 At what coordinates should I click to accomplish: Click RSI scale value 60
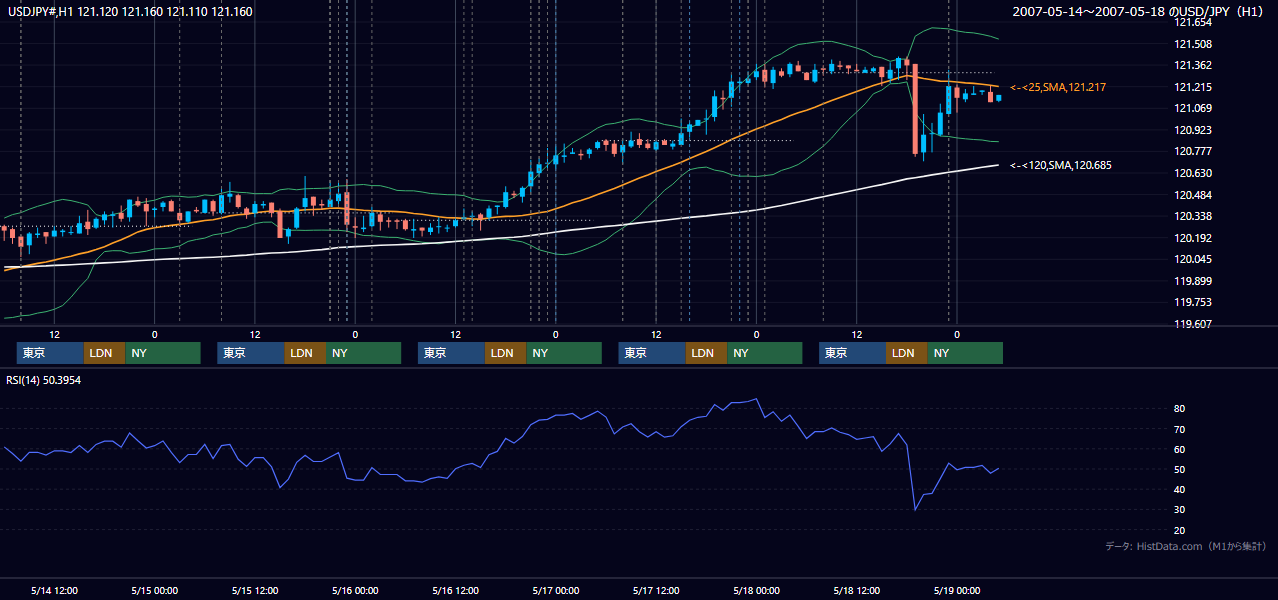click(1180, 449)
